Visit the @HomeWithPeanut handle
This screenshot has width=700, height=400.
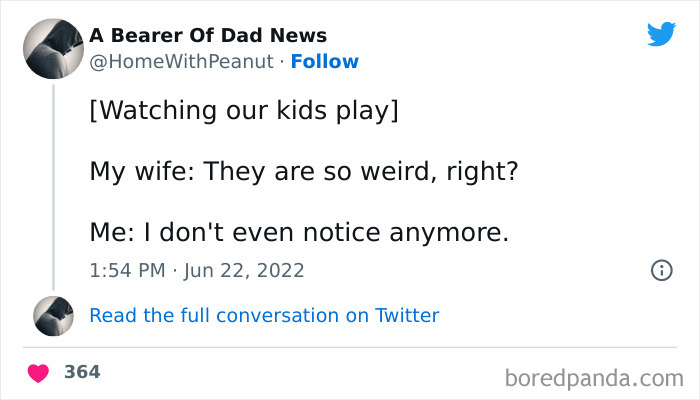181,62
